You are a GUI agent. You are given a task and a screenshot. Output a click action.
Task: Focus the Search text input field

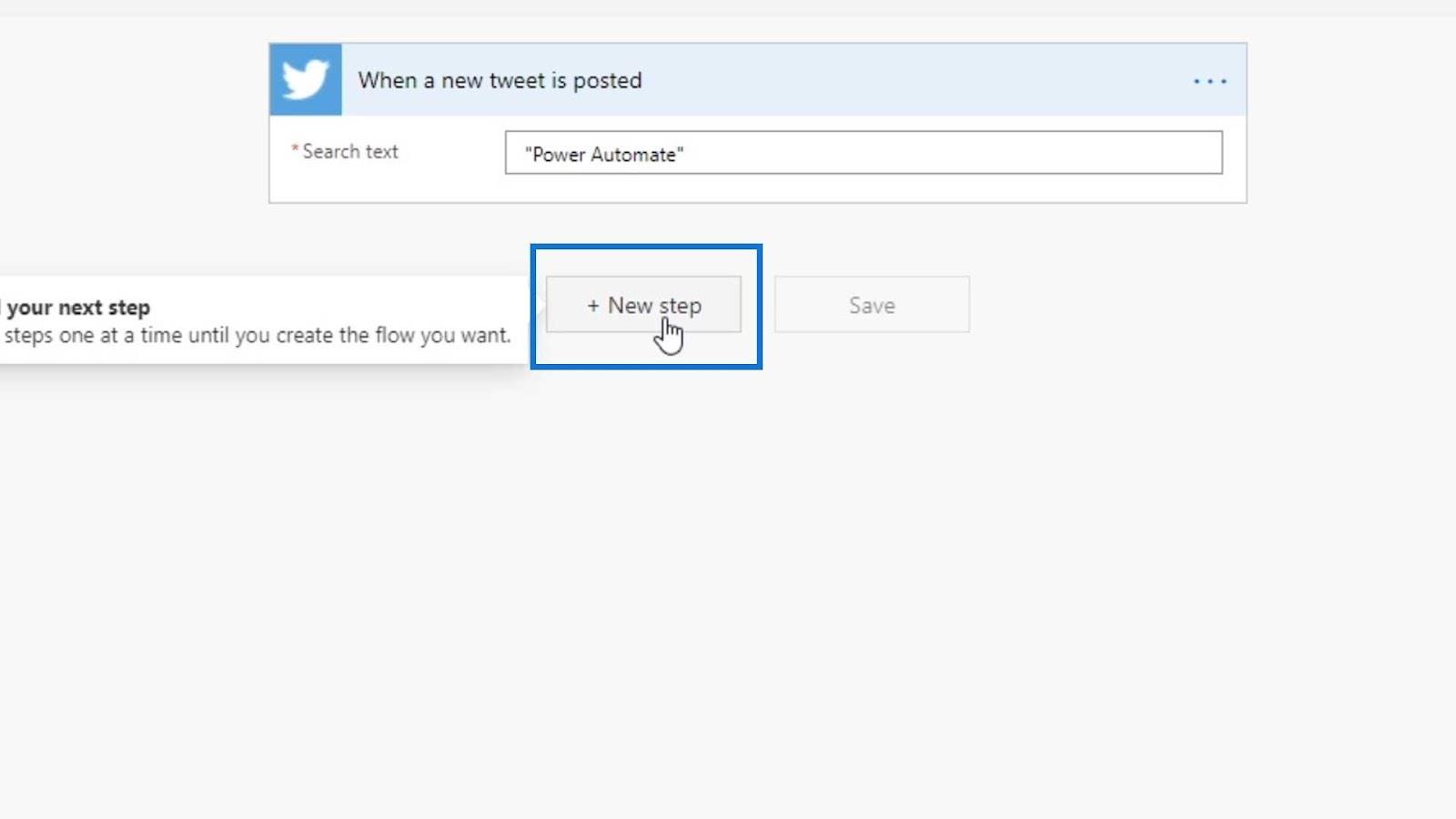pos(864,153)
